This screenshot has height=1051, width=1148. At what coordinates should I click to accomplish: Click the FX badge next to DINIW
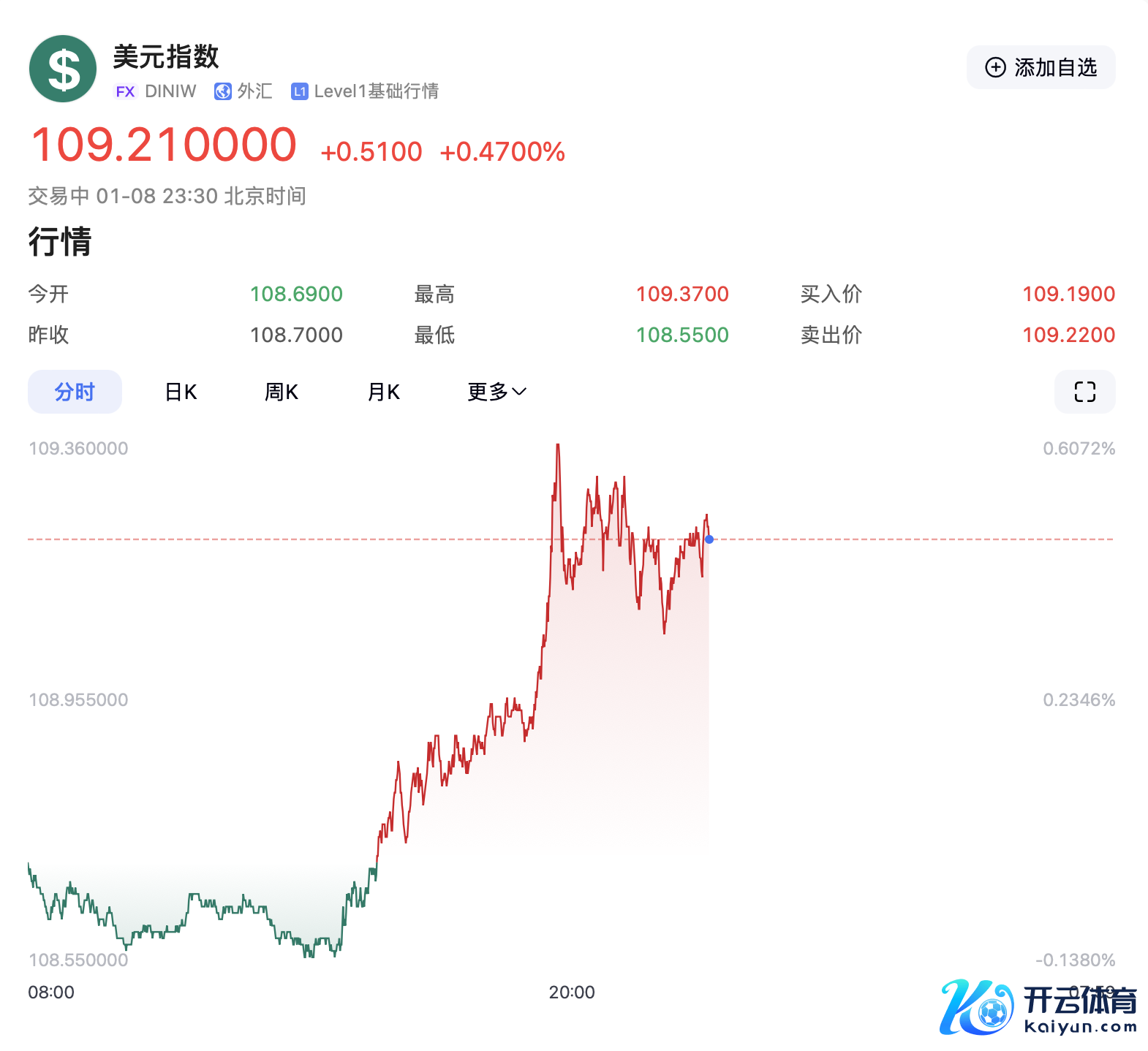tap(125, 91)
